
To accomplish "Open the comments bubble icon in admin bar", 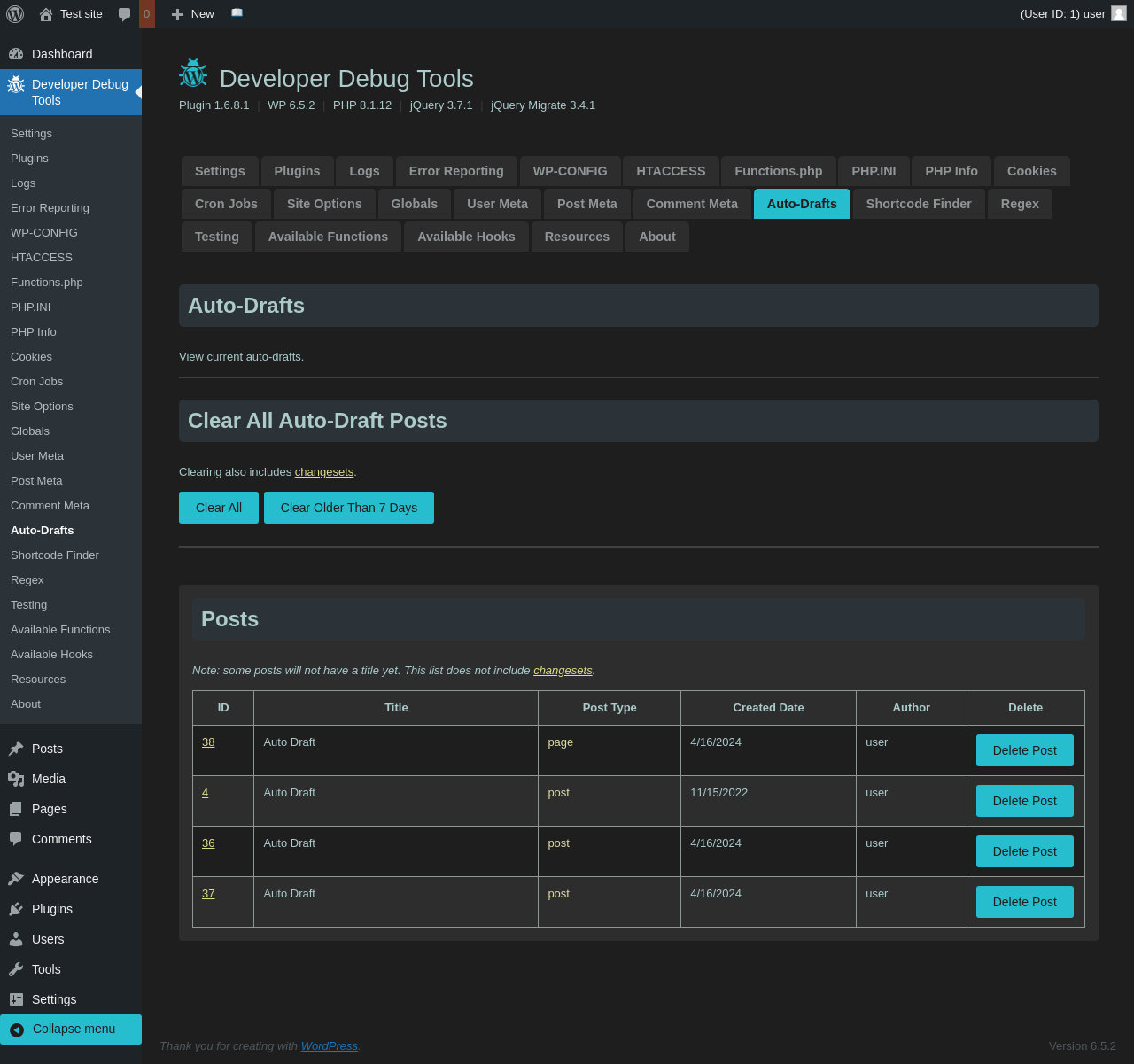I will click(125, 14).
